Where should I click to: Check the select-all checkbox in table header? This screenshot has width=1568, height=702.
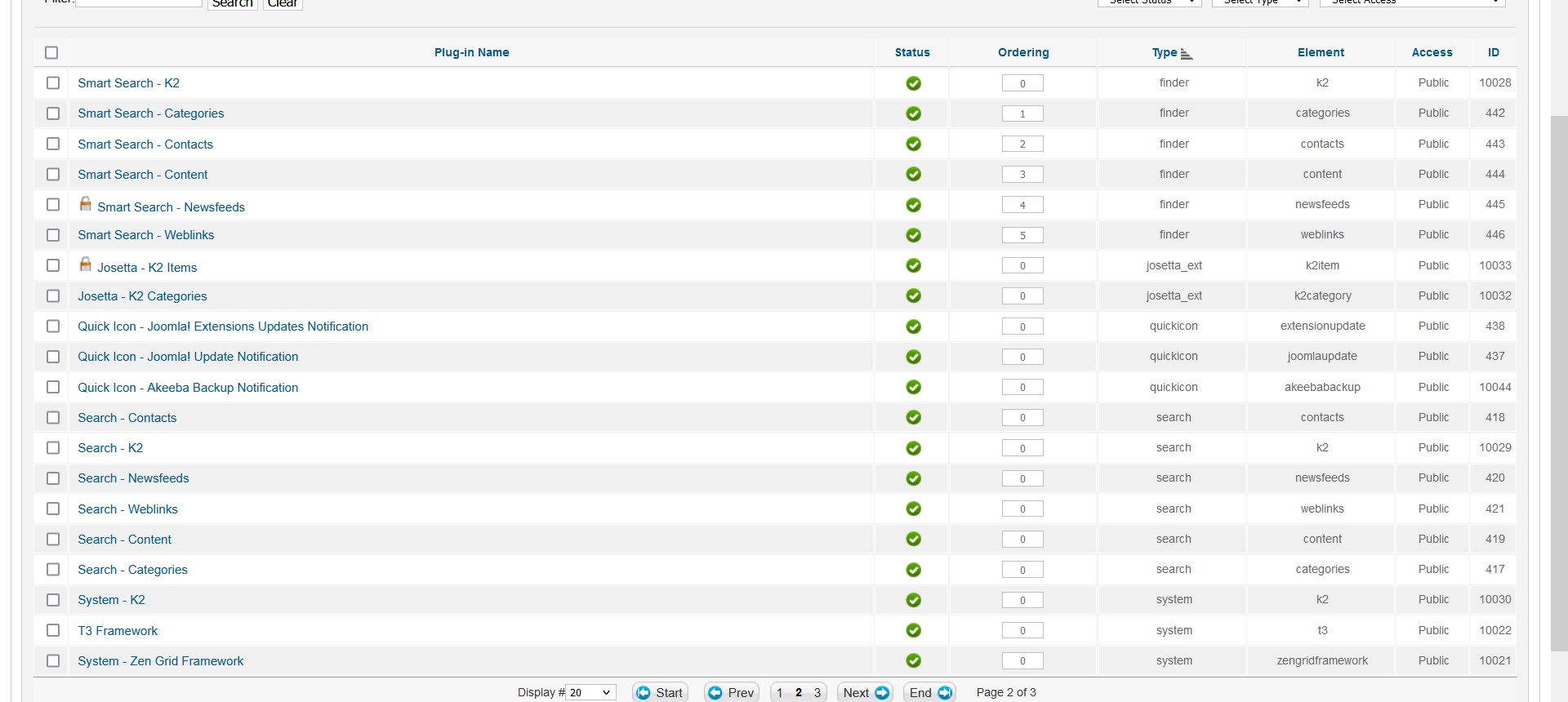point(51,52)
